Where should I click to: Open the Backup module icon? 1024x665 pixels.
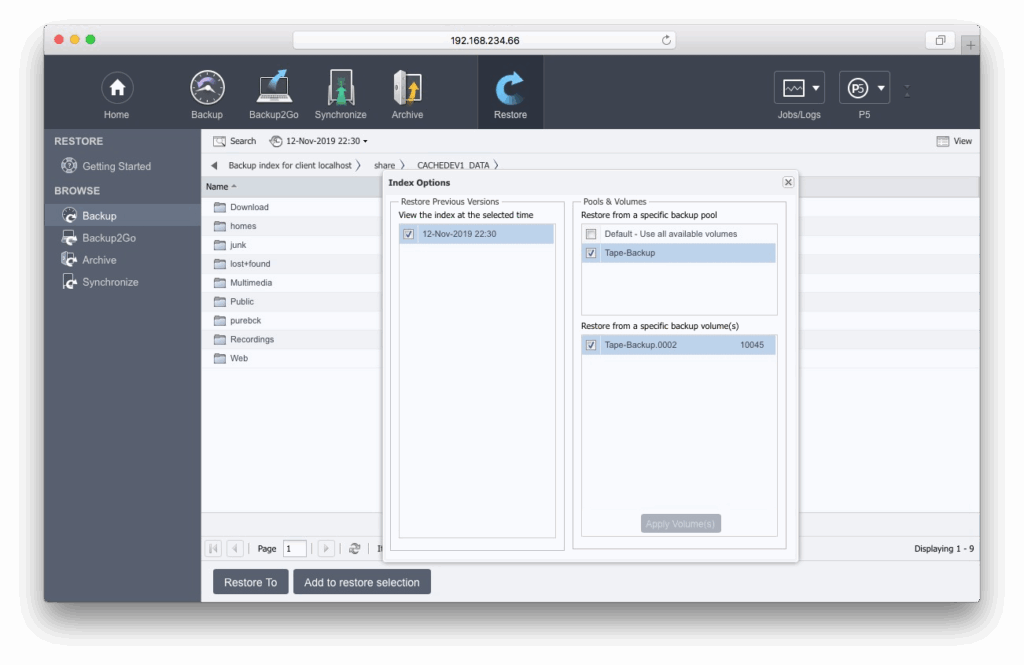(x=207, y=89)
